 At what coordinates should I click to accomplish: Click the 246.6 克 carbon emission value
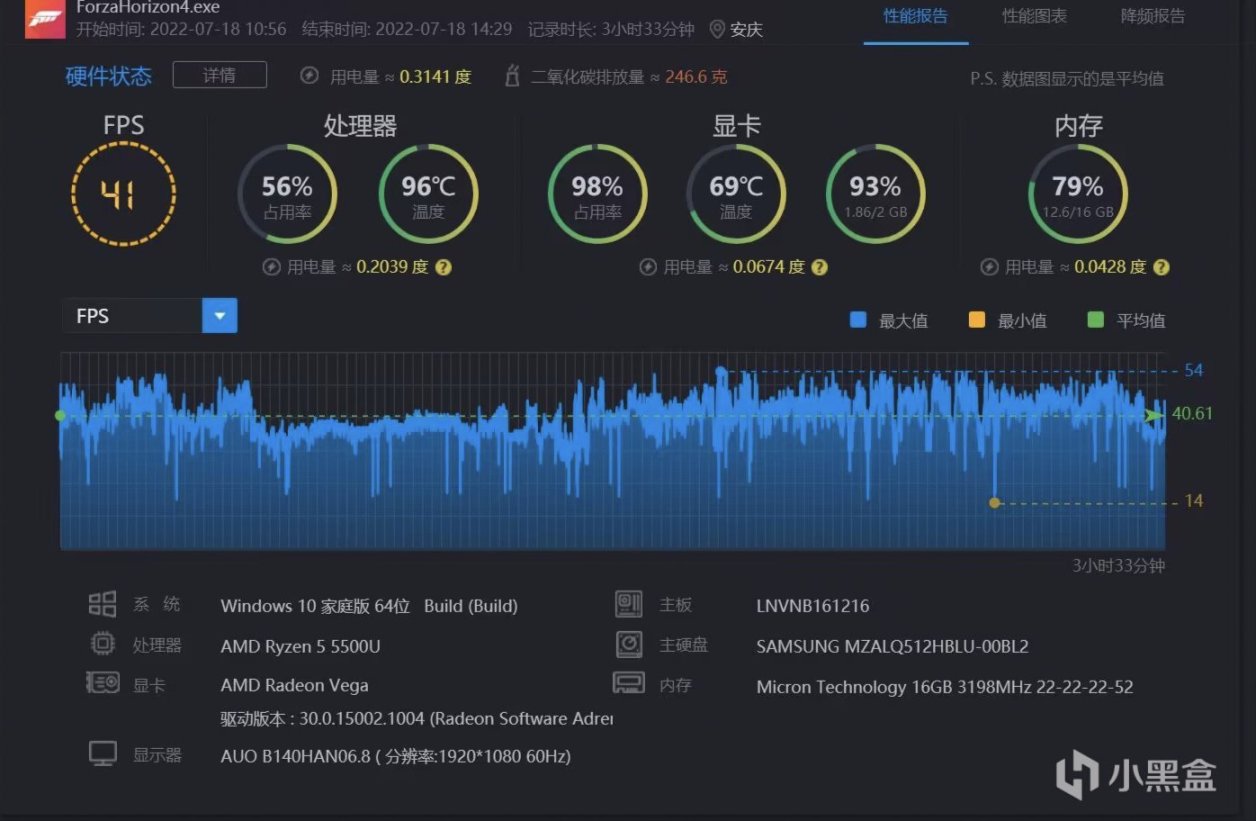[696, 76]
